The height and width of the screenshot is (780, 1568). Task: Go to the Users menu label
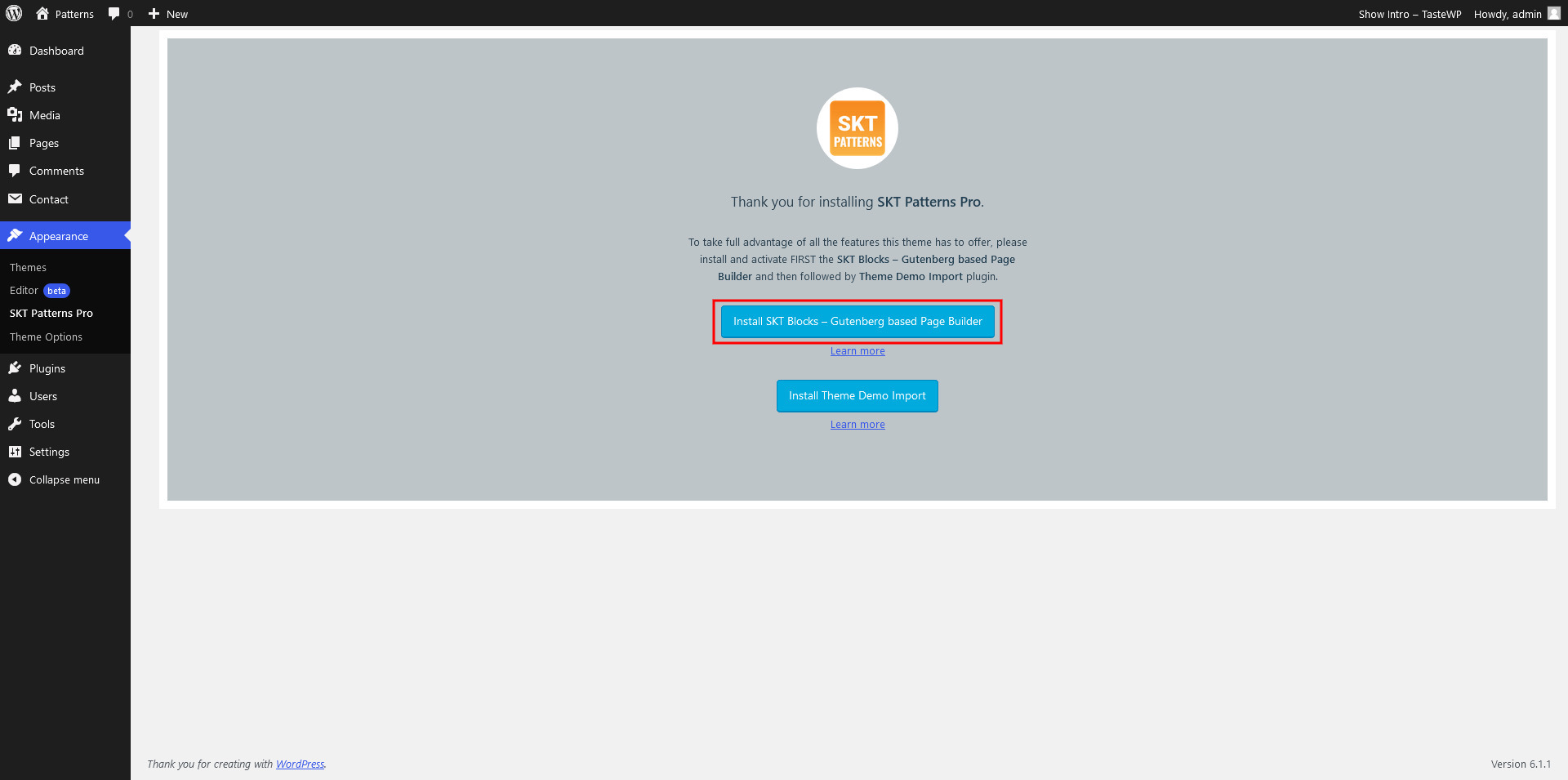pyautogui.click(x=43, y=396)
